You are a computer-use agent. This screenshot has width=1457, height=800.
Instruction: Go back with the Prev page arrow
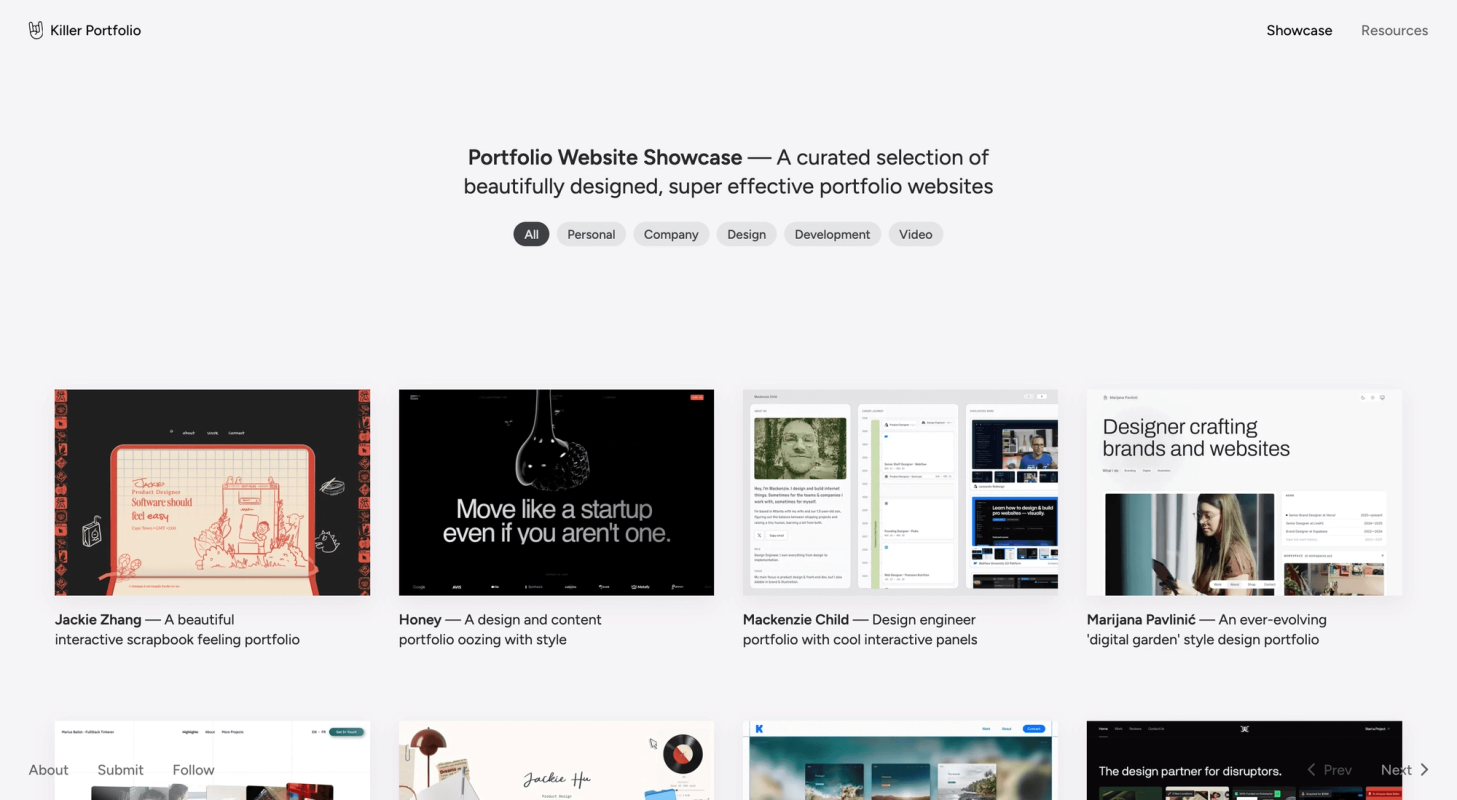(1329, 770)
